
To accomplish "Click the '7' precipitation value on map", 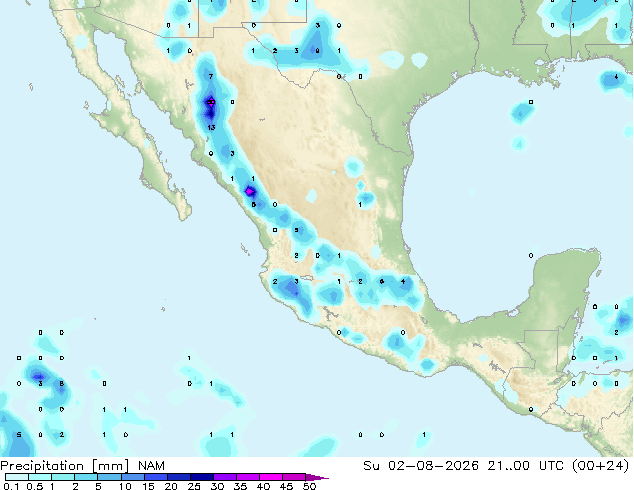I will pos(211,76).
